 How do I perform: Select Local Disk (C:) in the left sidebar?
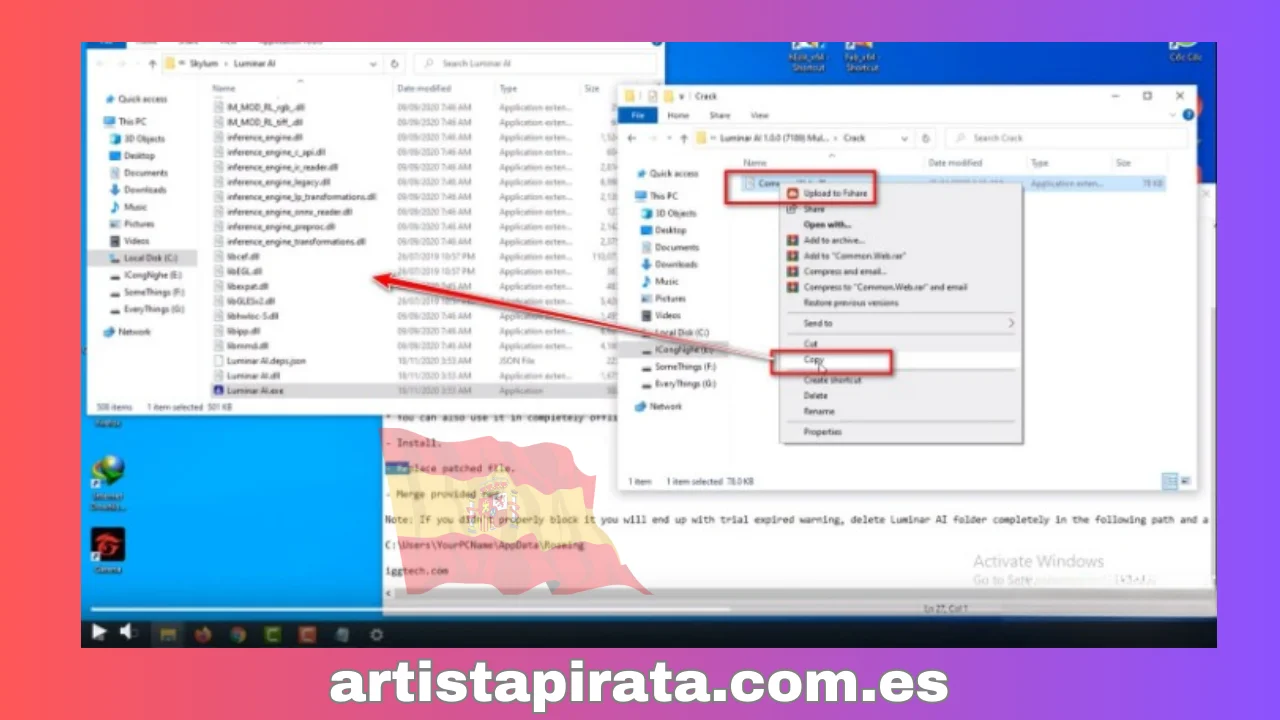(x=150, y=257)
